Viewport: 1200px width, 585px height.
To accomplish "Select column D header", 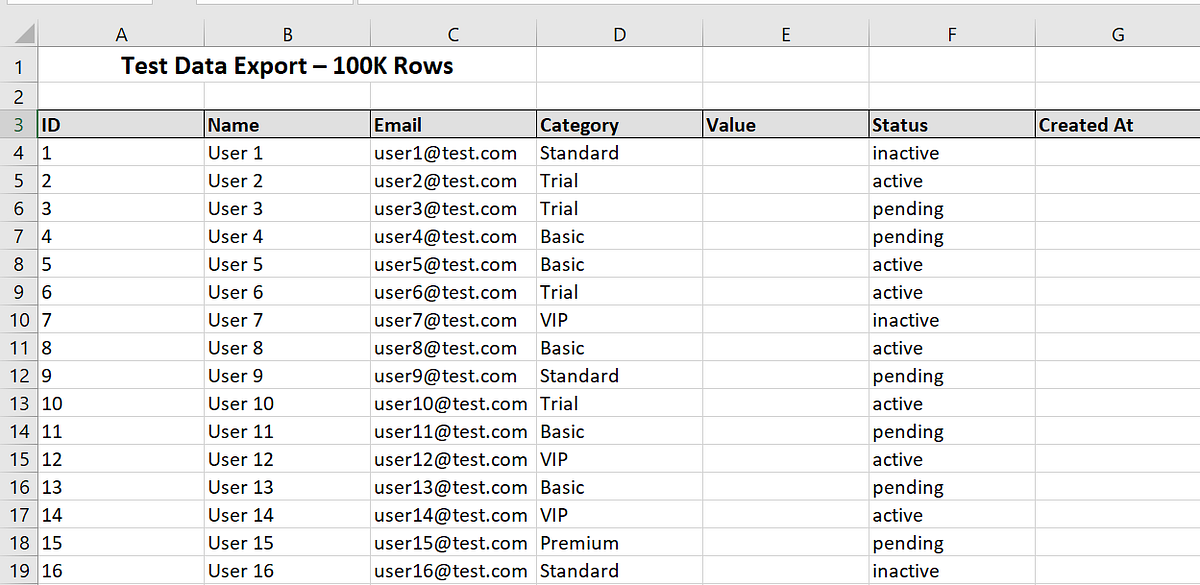I will pyautogui.click(x=620, y=35).
